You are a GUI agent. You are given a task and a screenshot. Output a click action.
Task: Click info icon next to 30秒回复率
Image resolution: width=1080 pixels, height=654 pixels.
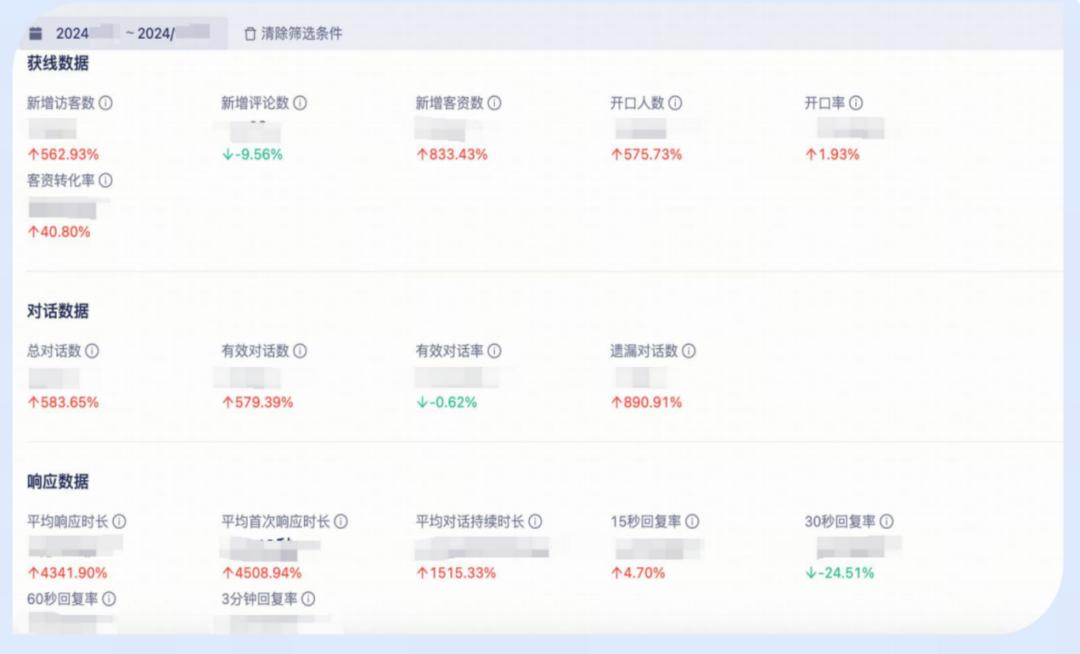pos(886,522)
